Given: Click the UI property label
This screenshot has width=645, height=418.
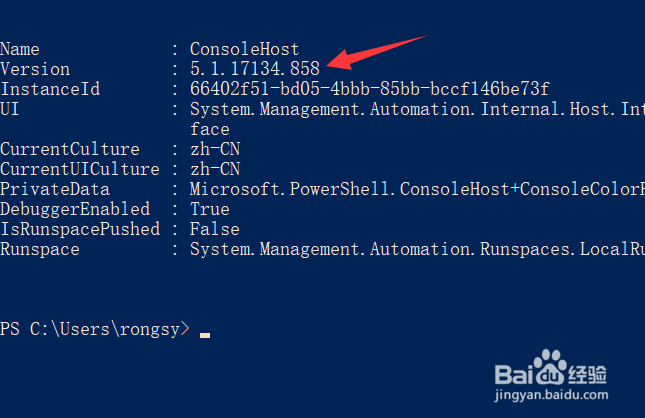Looking at the screenshot, I should [x=9, y=109].
